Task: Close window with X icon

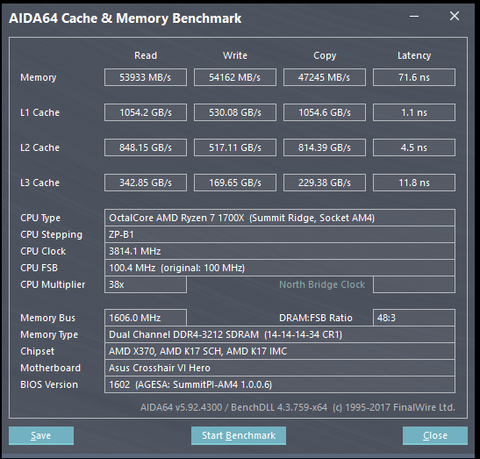Action: coord(454,16)
